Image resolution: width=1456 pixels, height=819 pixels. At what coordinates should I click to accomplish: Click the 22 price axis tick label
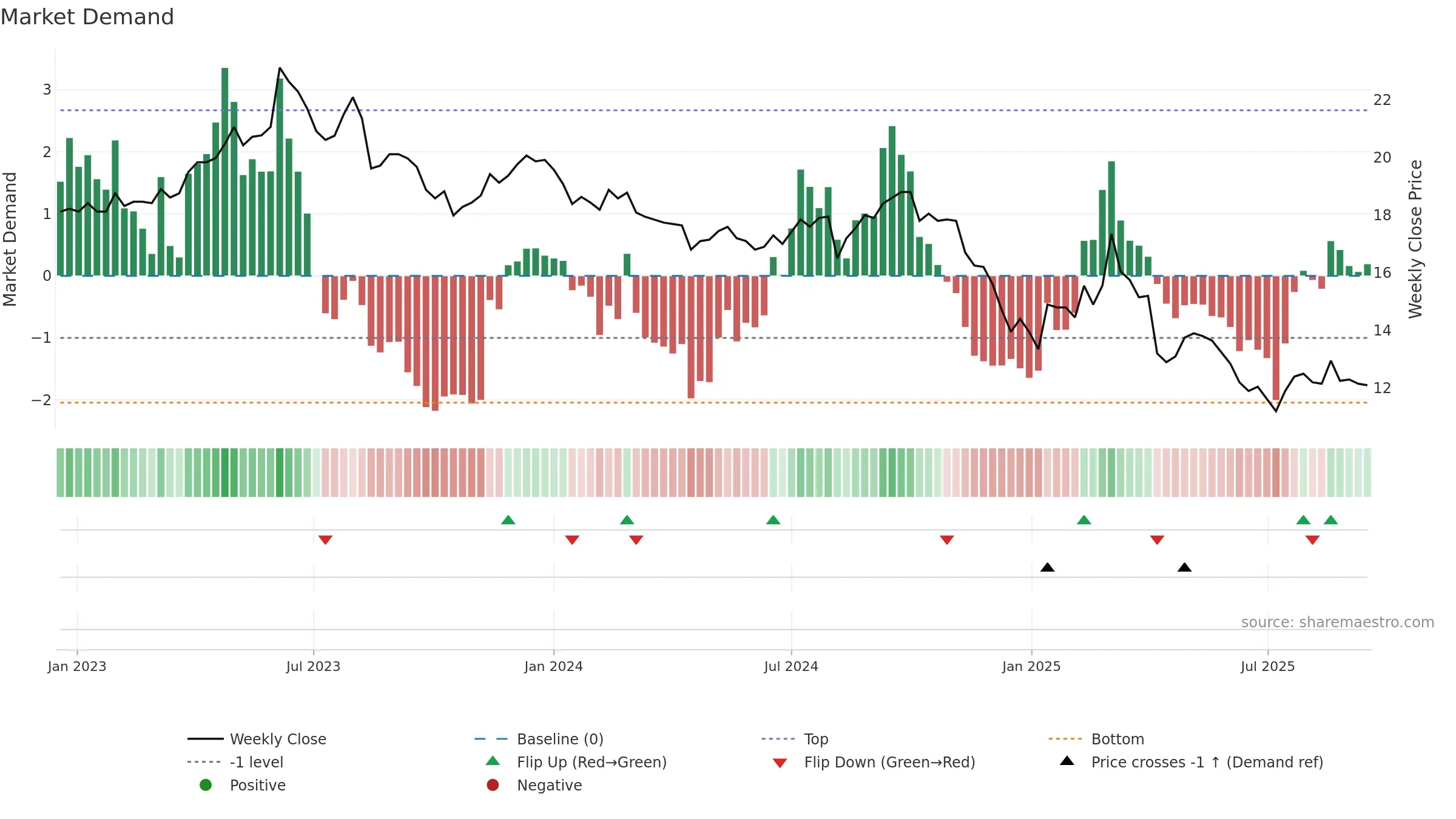coord(1382,99)
